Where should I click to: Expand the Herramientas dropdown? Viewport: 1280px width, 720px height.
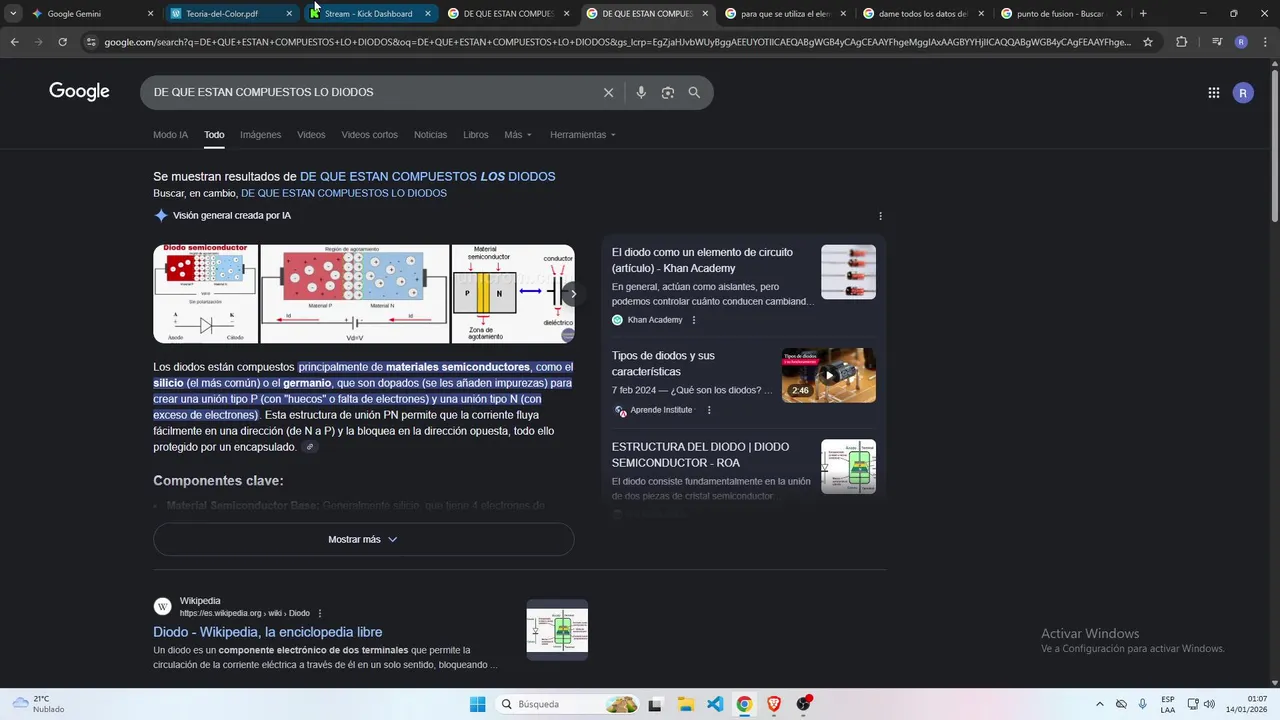[583, 135]
